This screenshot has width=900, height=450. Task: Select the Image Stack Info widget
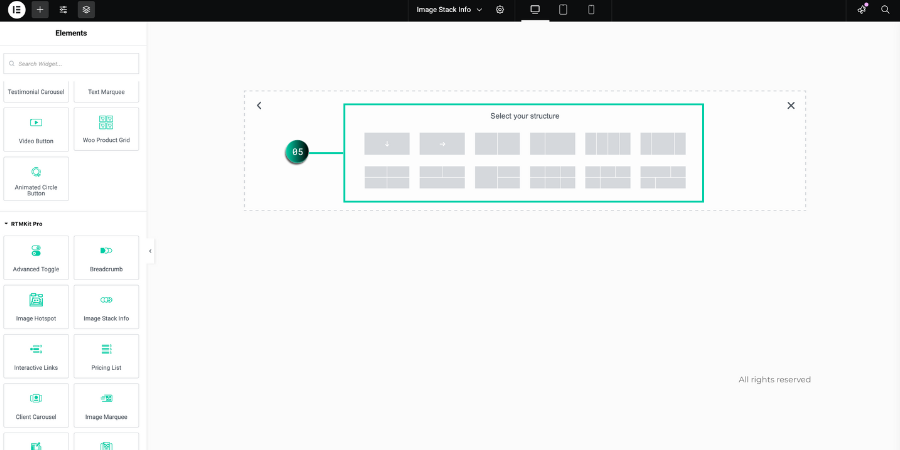[106, 307]
